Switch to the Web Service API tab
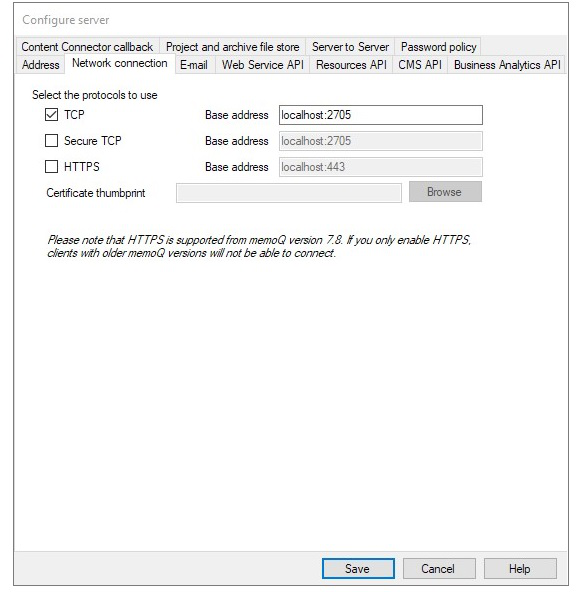 (263, 65)
